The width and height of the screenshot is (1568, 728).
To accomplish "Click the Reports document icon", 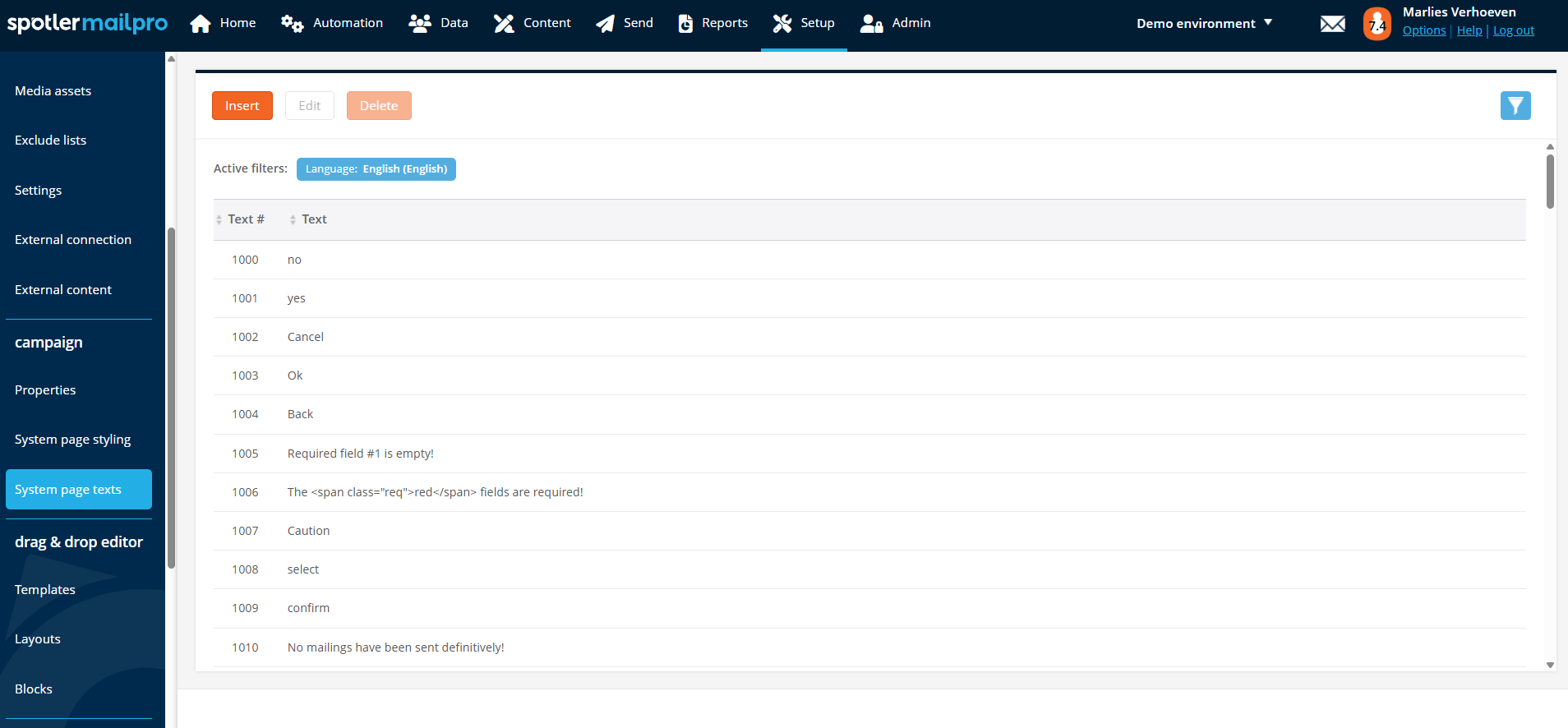I will pos(685,24).
